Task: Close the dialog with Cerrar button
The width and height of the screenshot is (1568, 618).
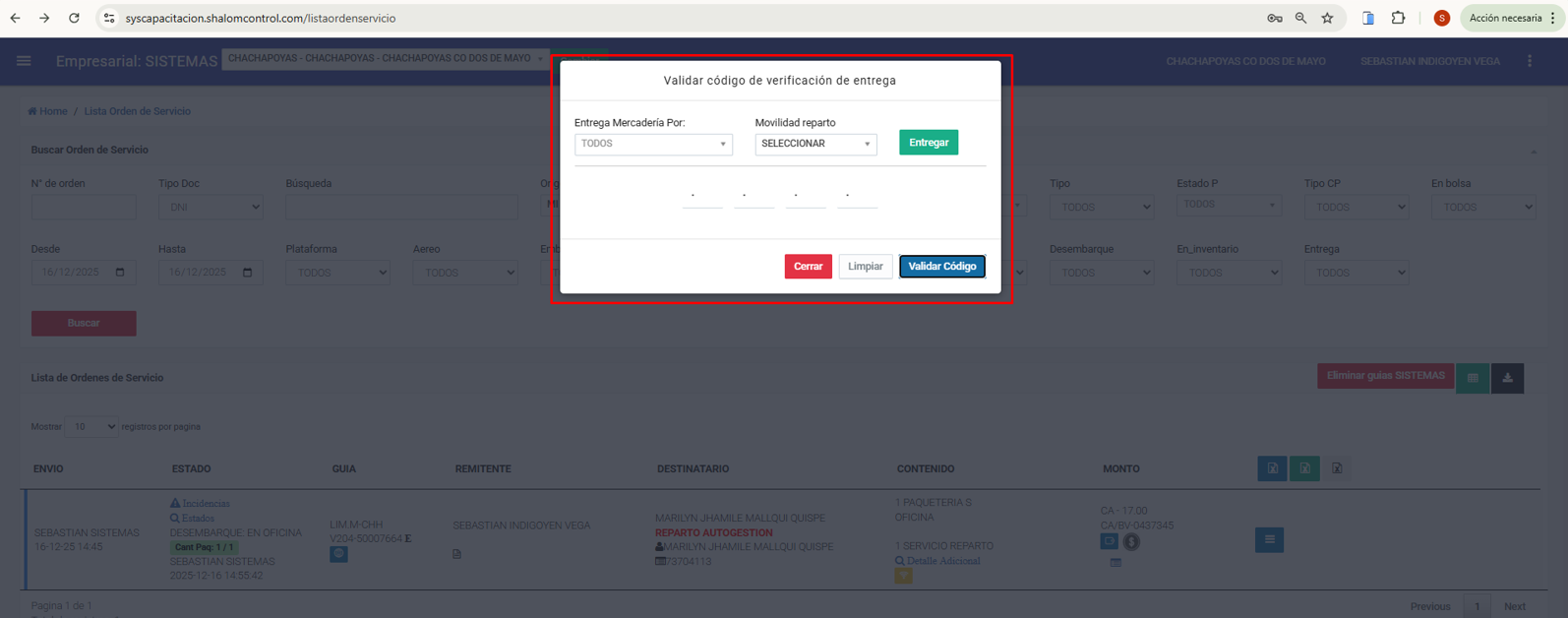Action: pos(808,267)
